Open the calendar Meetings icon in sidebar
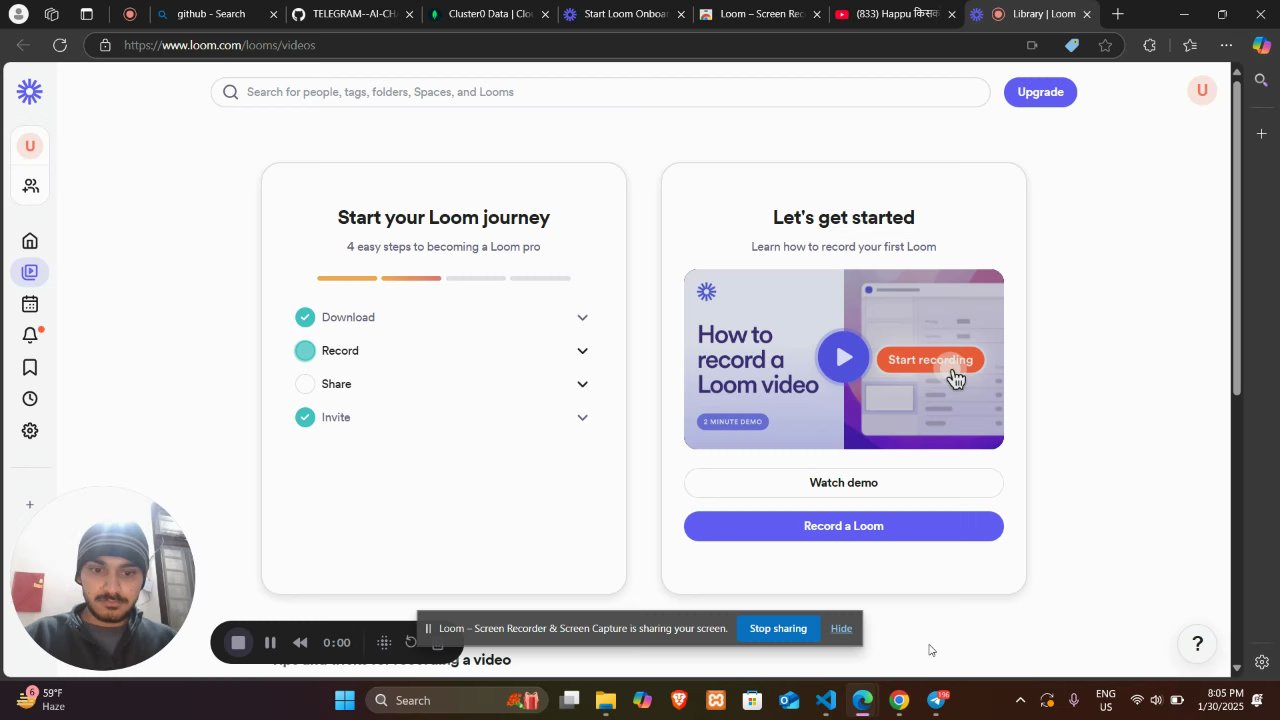The width and height of the screenshot is (1280, 720). tap(30, 304)
